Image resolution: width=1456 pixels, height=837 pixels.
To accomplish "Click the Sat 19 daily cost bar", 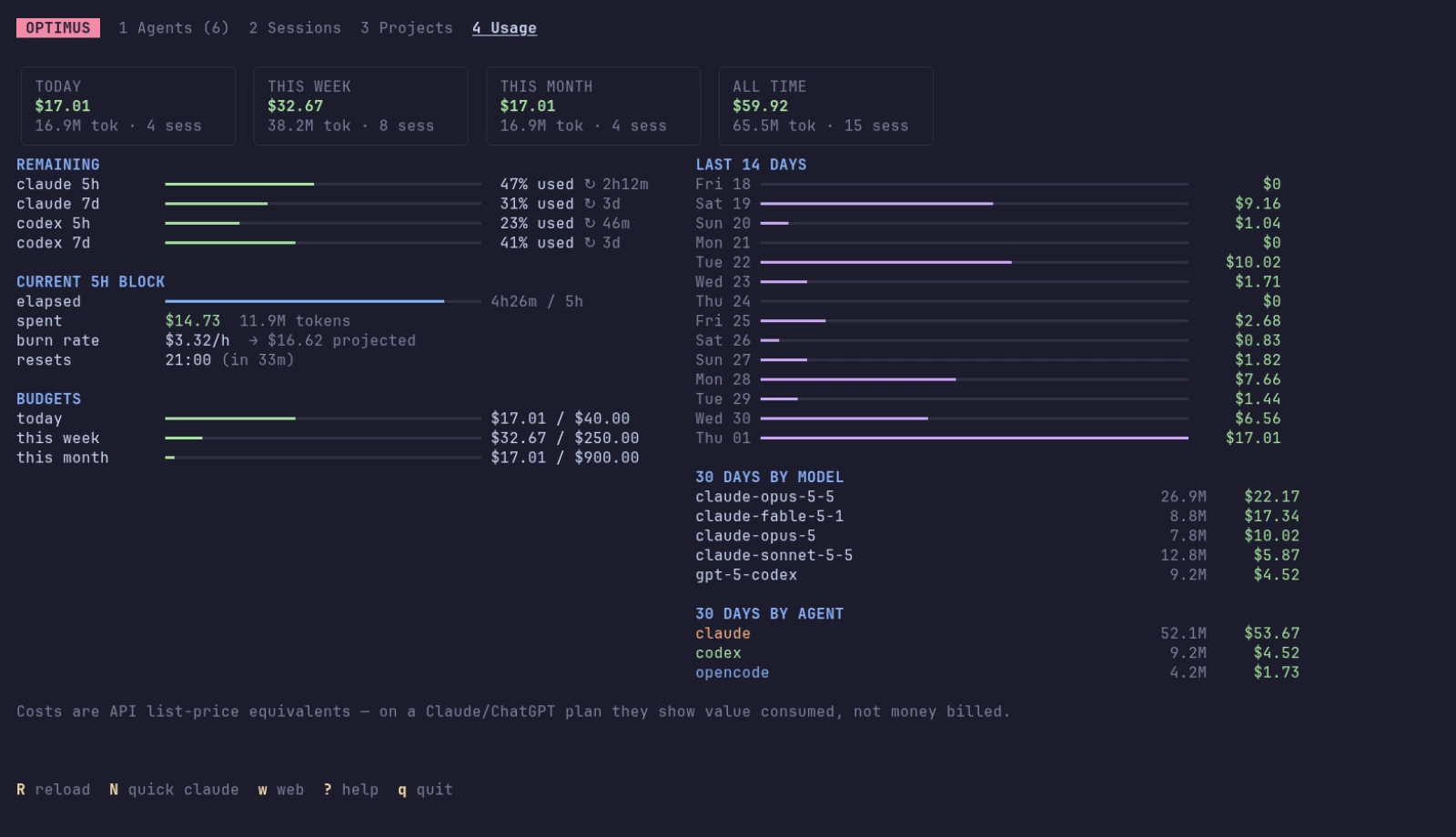I will click(975, 204).
